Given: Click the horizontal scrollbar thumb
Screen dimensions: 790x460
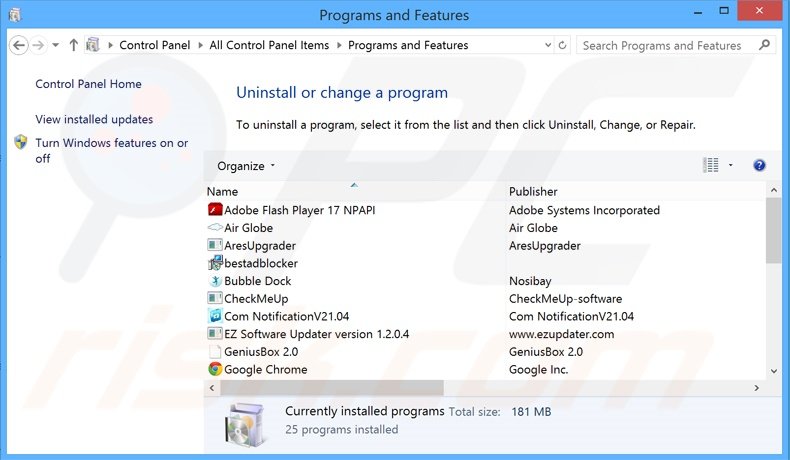Looking at the screenshot, I should 332,388.
